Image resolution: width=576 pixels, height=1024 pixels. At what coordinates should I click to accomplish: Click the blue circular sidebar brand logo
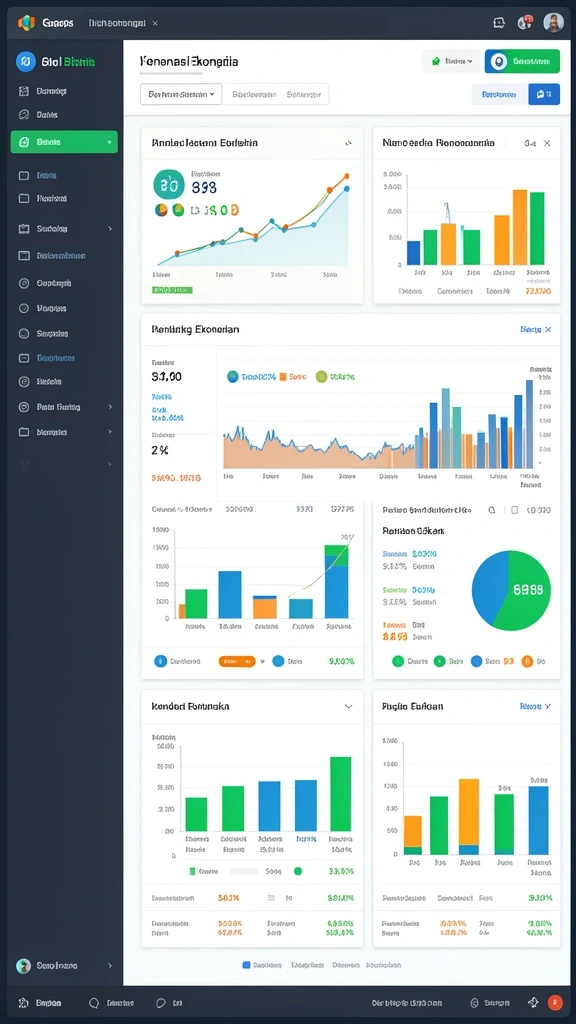(25, 62)
